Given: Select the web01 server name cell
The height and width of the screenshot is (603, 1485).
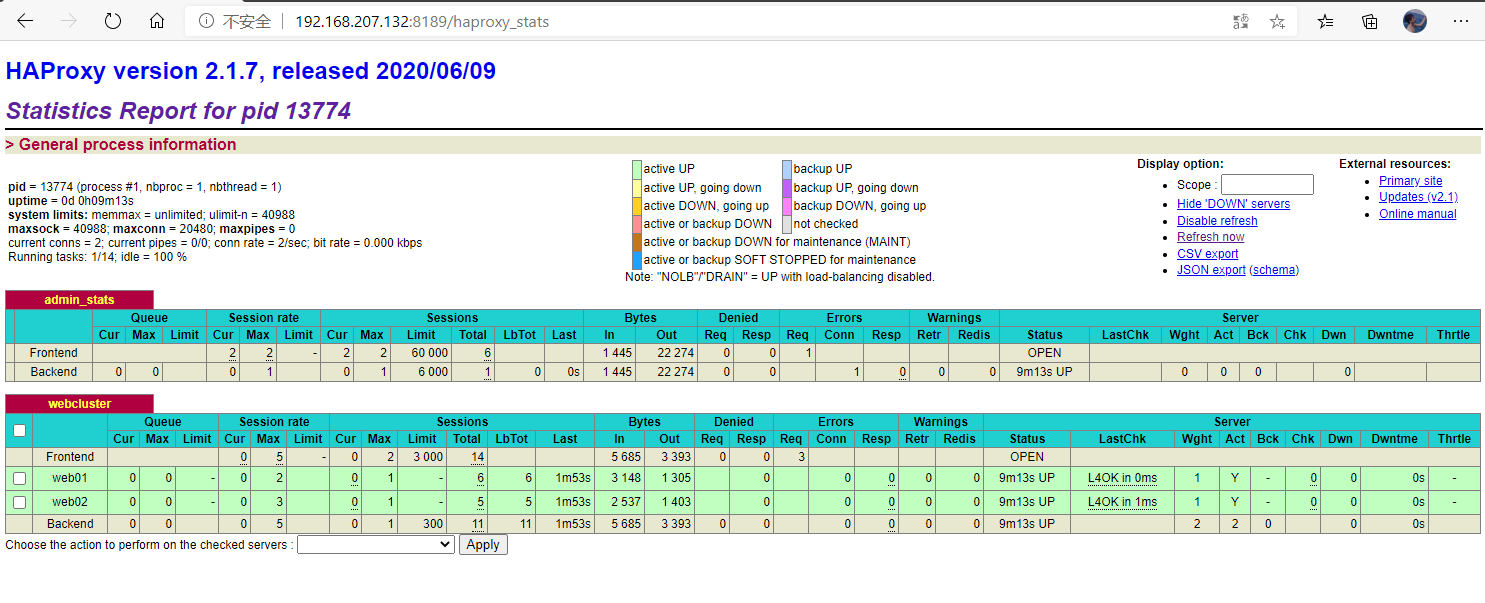Looking at the screenshot, I should click(x=70, y=478).
